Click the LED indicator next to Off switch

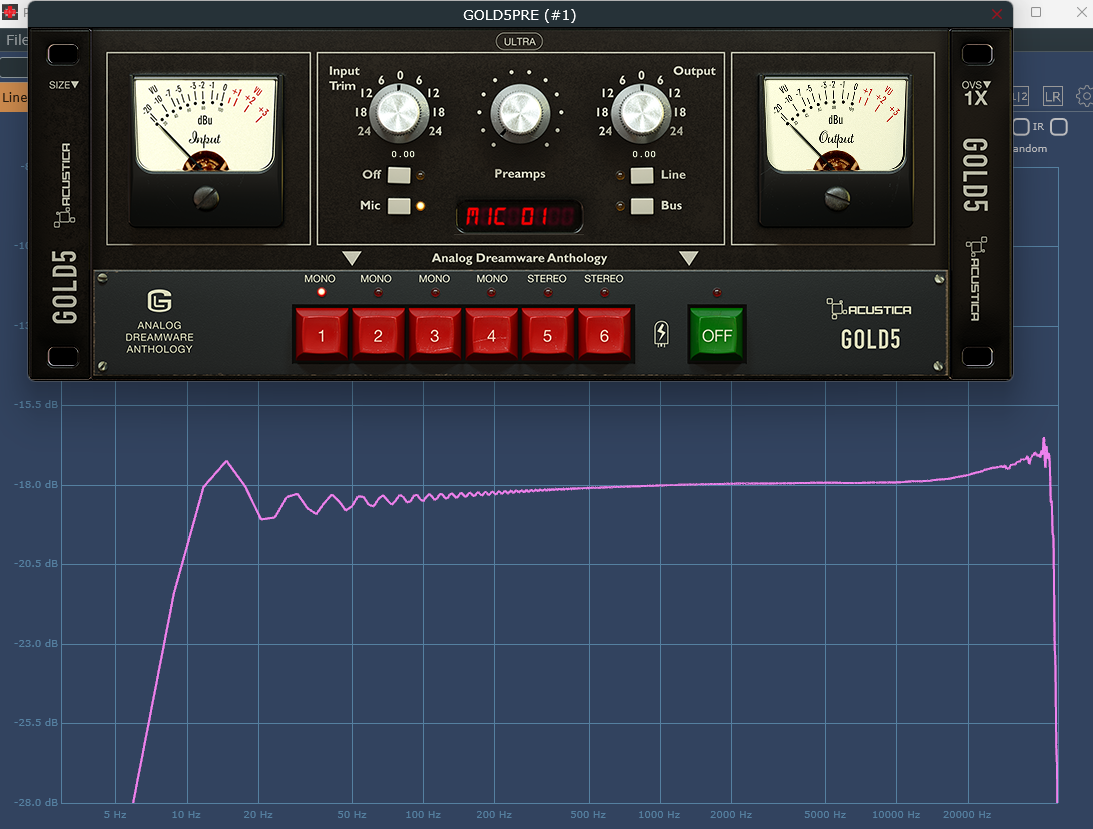point(420,175)
